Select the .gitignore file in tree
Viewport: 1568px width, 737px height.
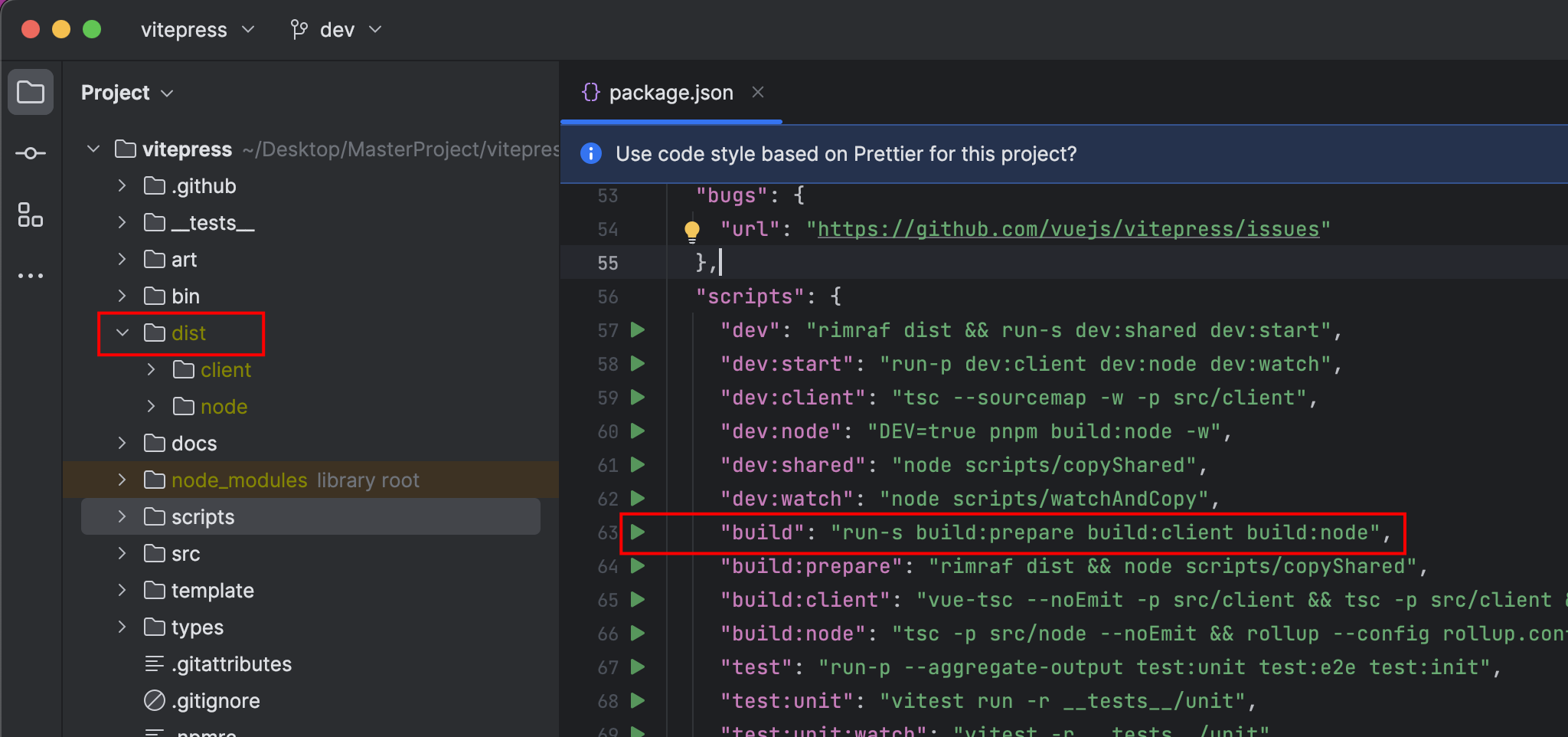pyautogui.click(x=215, y=701)
